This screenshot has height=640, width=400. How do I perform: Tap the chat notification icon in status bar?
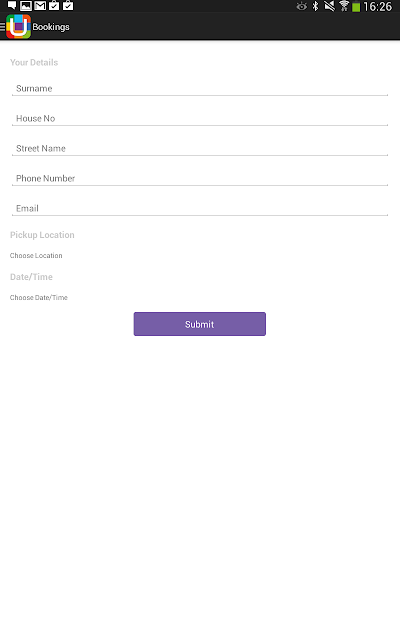[12, 6]
